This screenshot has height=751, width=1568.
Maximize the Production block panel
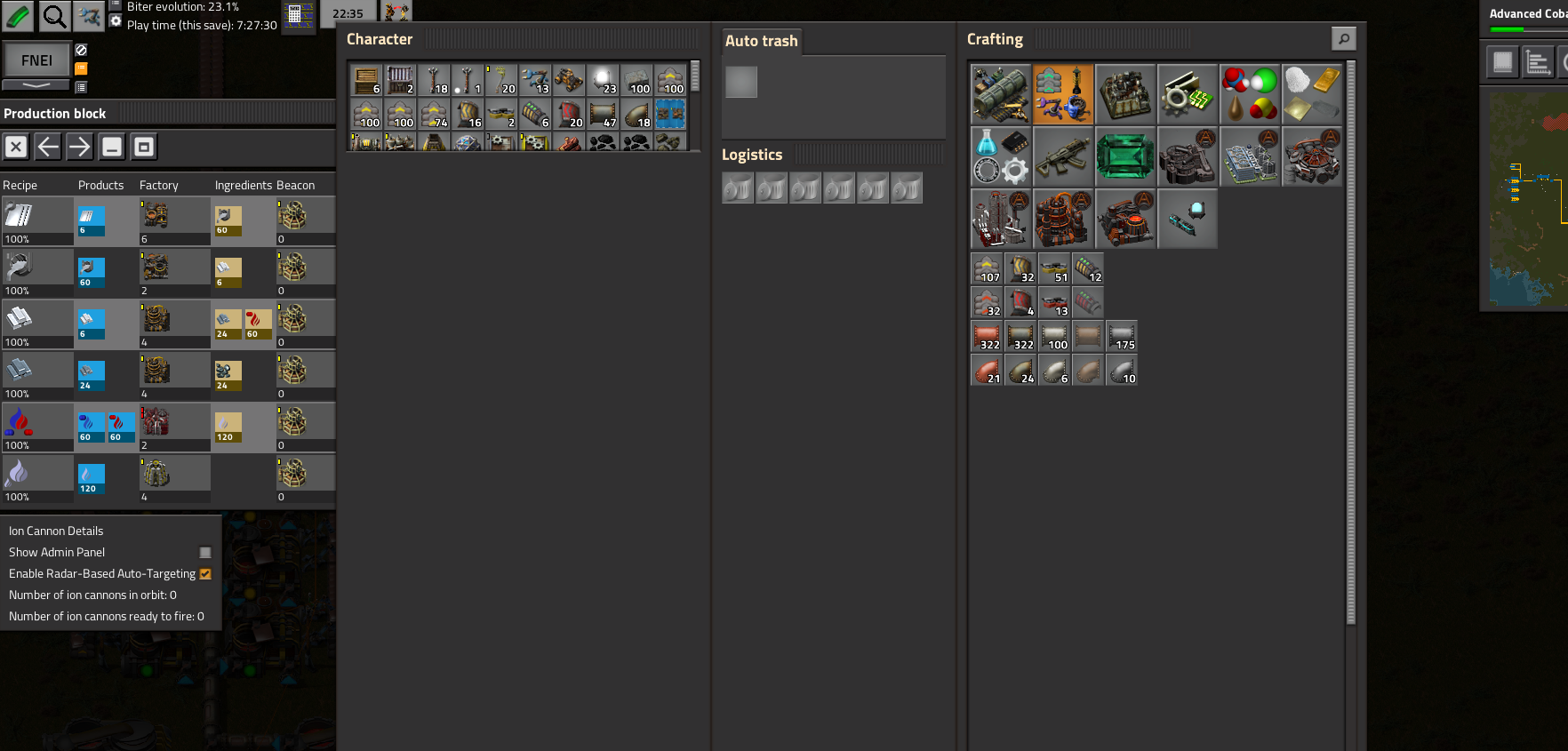click(x=144, y=147)
